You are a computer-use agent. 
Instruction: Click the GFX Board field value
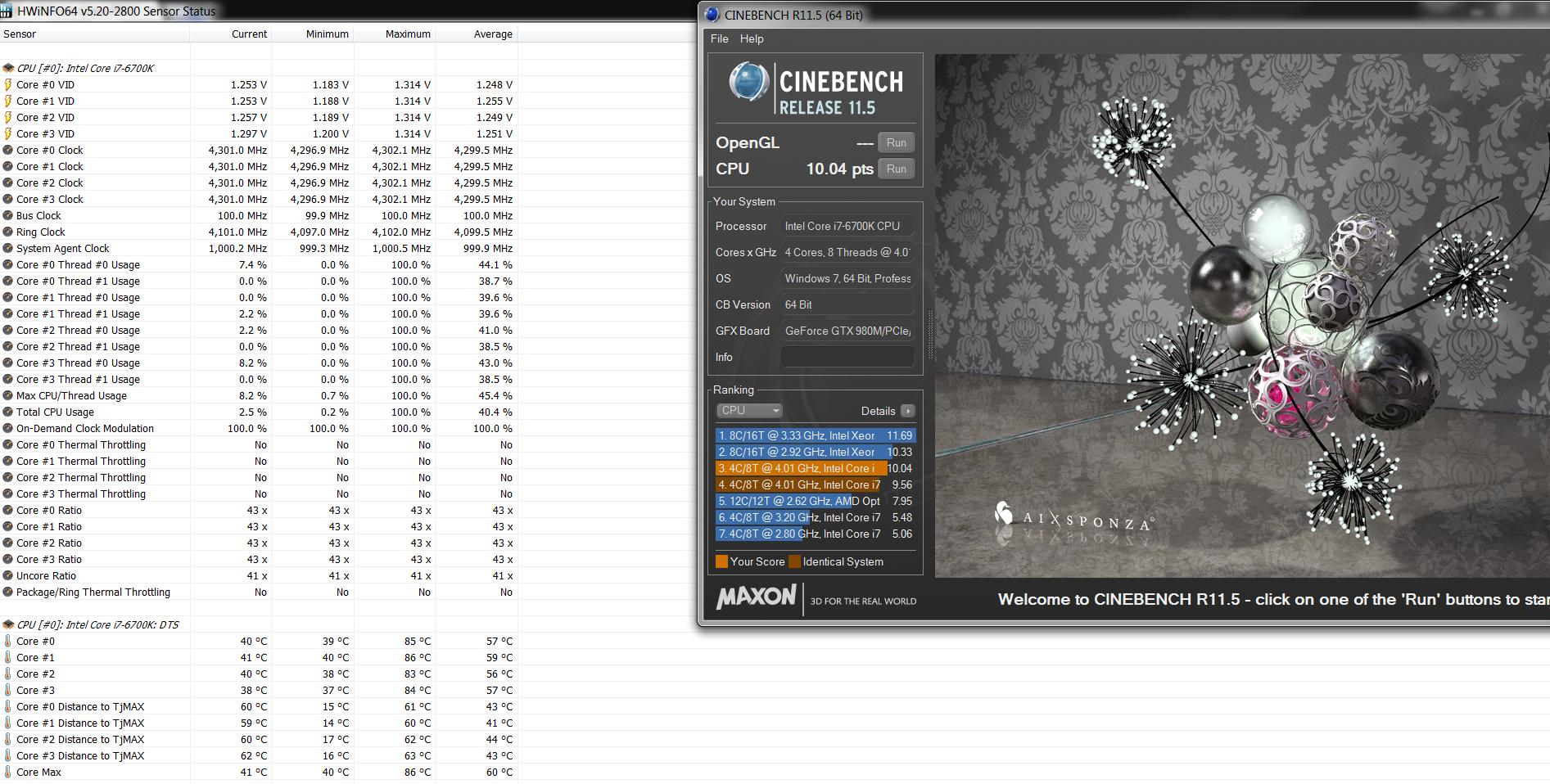pos(847,331)
